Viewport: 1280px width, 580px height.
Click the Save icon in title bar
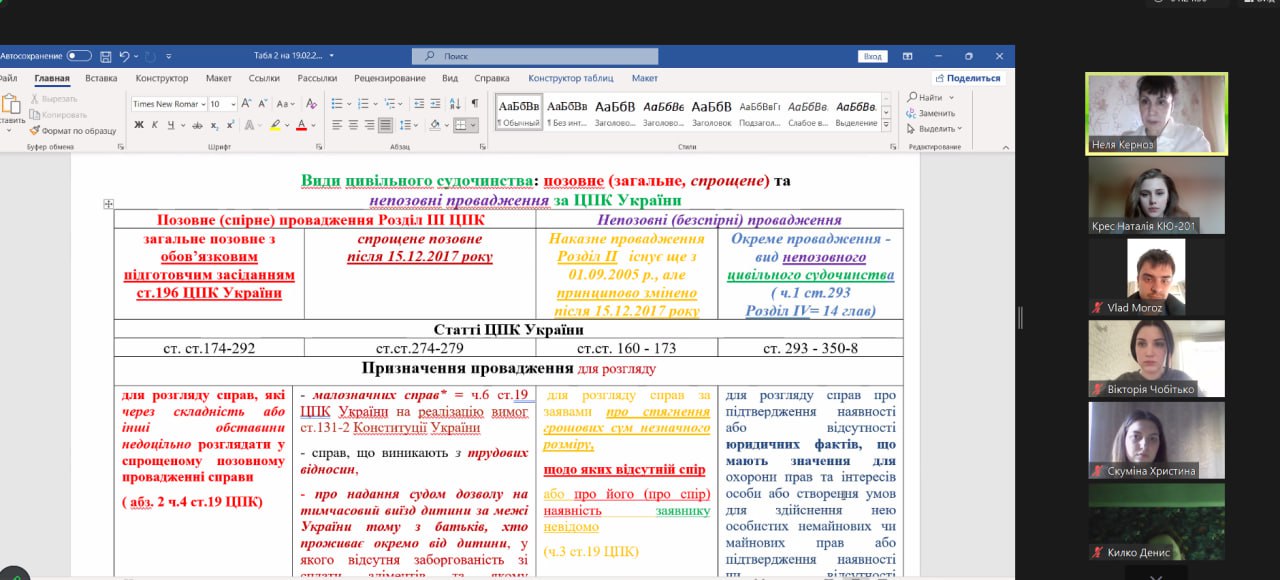pyautogui.click(x=104, y=56)
